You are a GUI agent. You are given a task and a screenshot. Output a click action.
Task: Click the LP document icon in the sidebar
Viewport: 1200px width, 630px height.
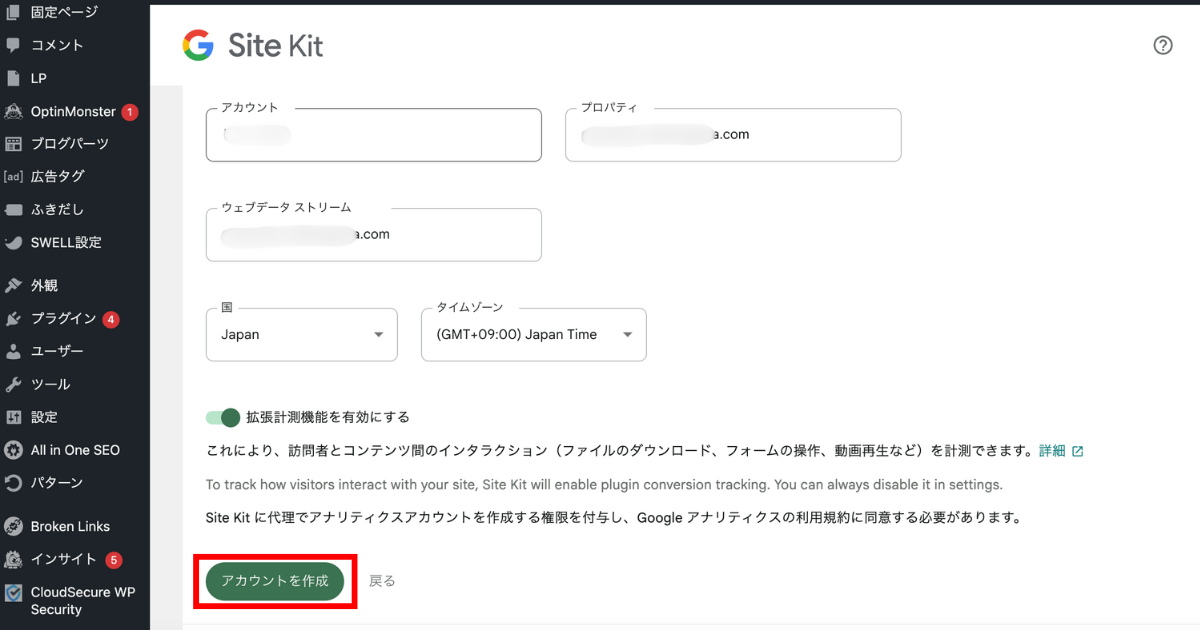pos(13,78)
